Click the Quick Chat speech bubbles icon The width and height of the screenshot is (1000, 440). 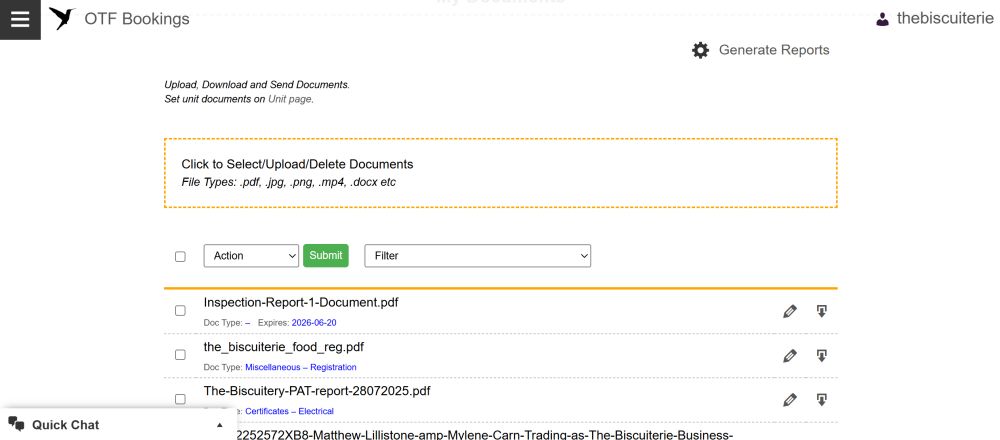tap(17, 425)
